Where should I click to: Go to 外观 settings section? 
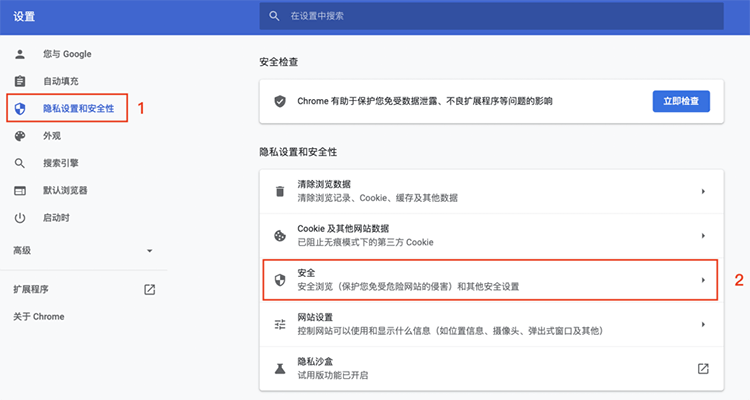point(52,136)
